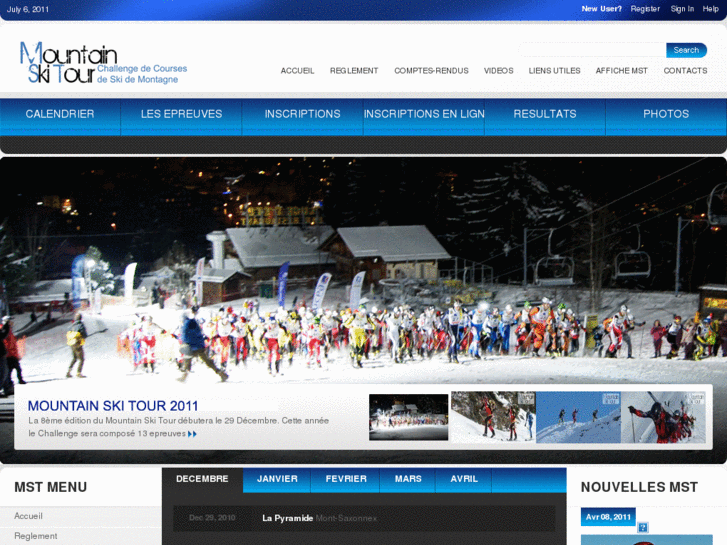
Task: Open the VIDEOS menu item
Action: pyautogui.click(x=498, y=71)
